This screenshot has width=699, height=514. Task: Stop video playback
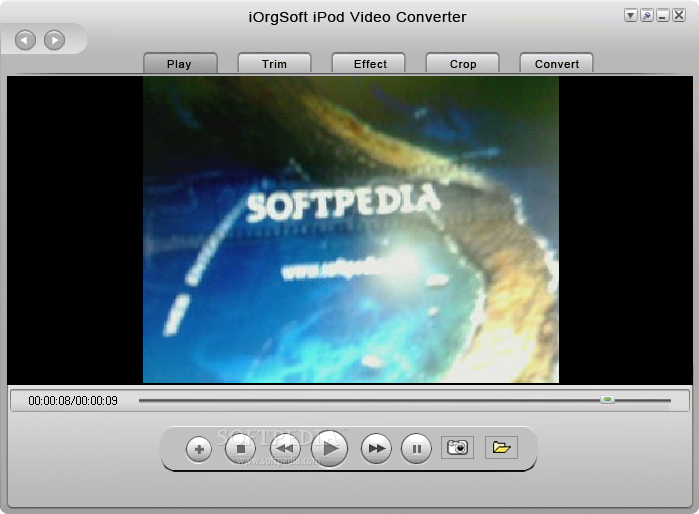click(x=240, y=448)
